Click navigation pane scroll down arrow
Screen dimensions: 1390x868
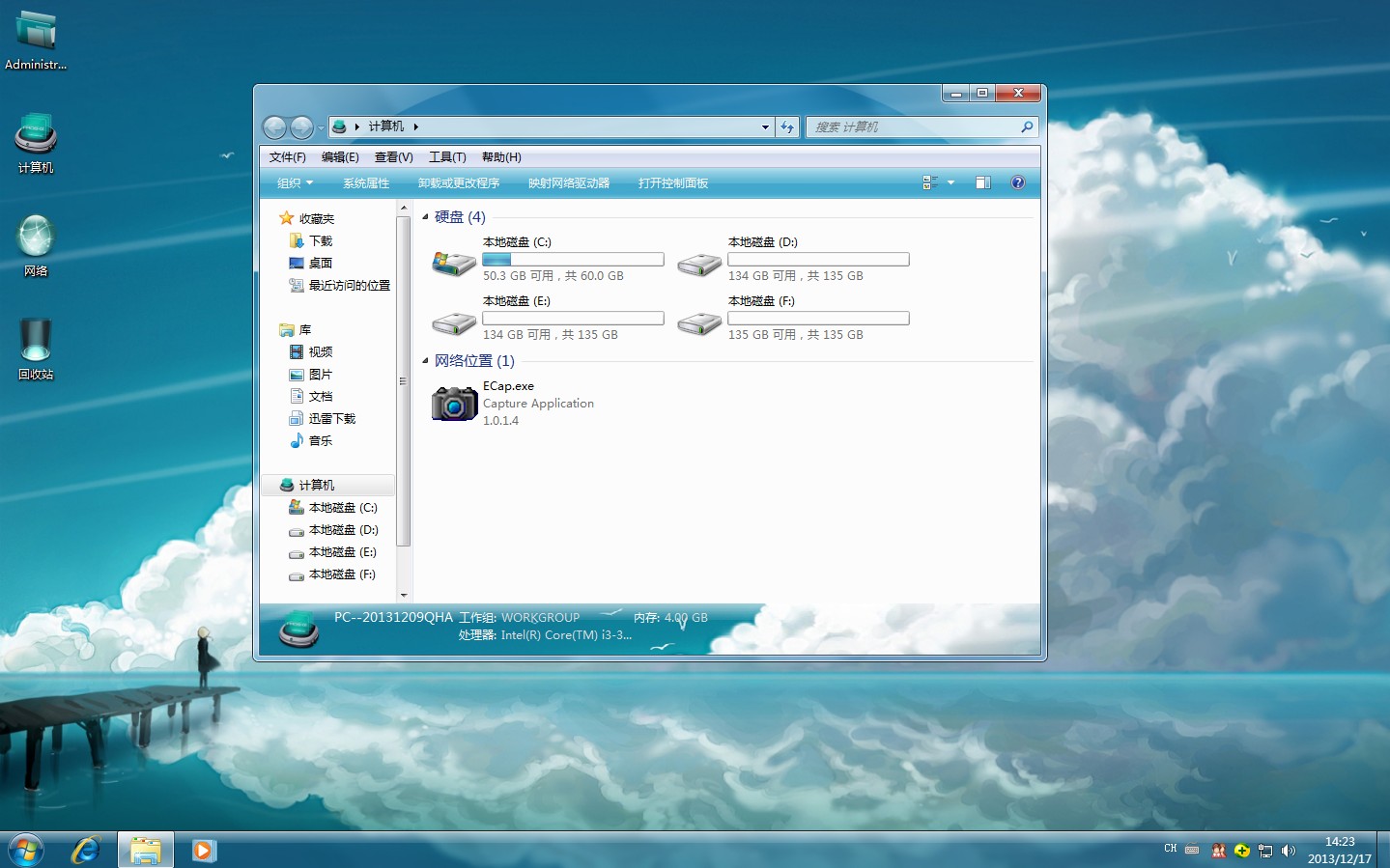pyautogui.click(x=404, y=595)
